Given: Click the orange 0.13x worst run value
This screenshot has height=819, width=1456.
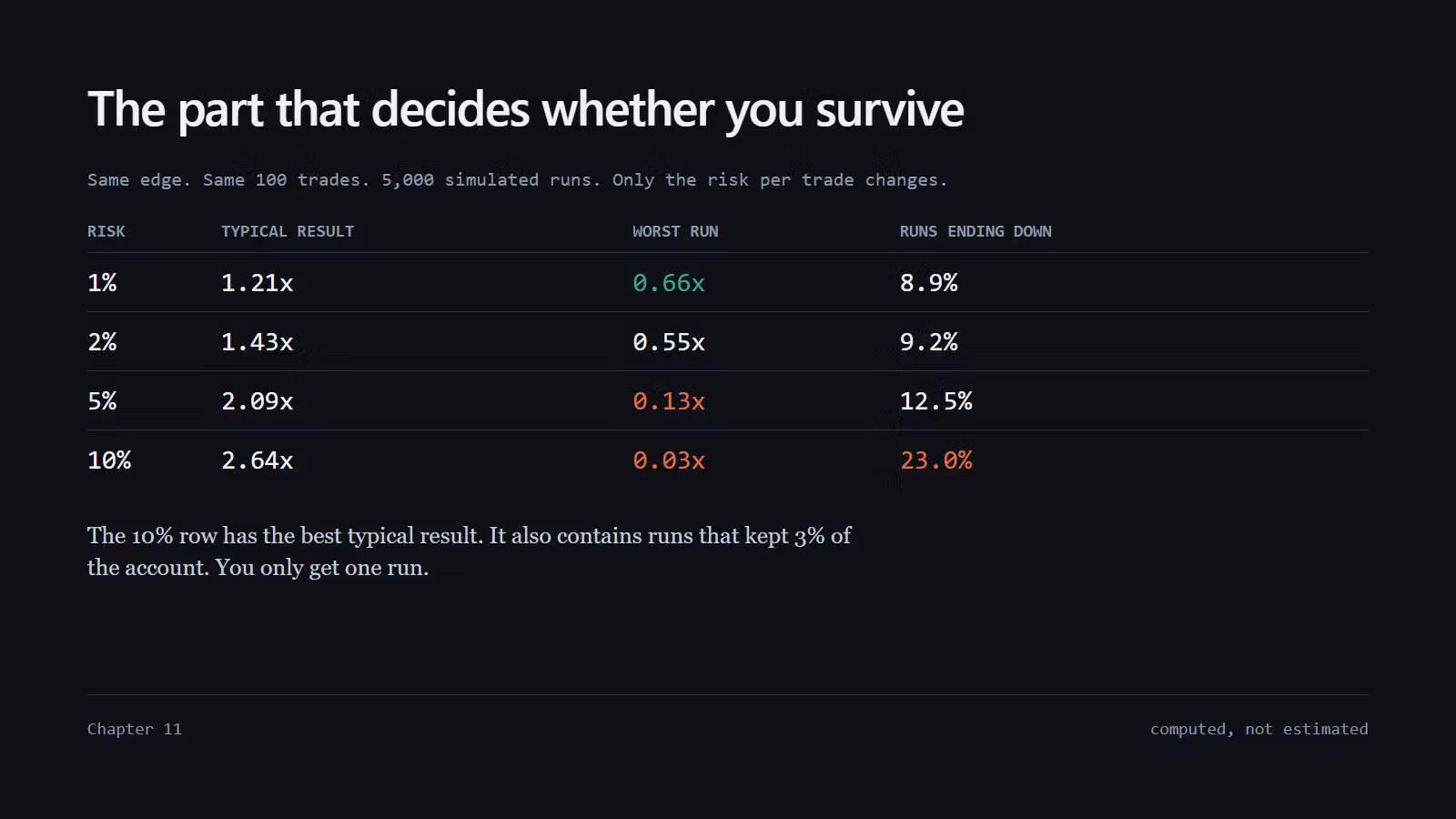Looking at the screenshot, I should pyautogui.click(x=669, y=401).
